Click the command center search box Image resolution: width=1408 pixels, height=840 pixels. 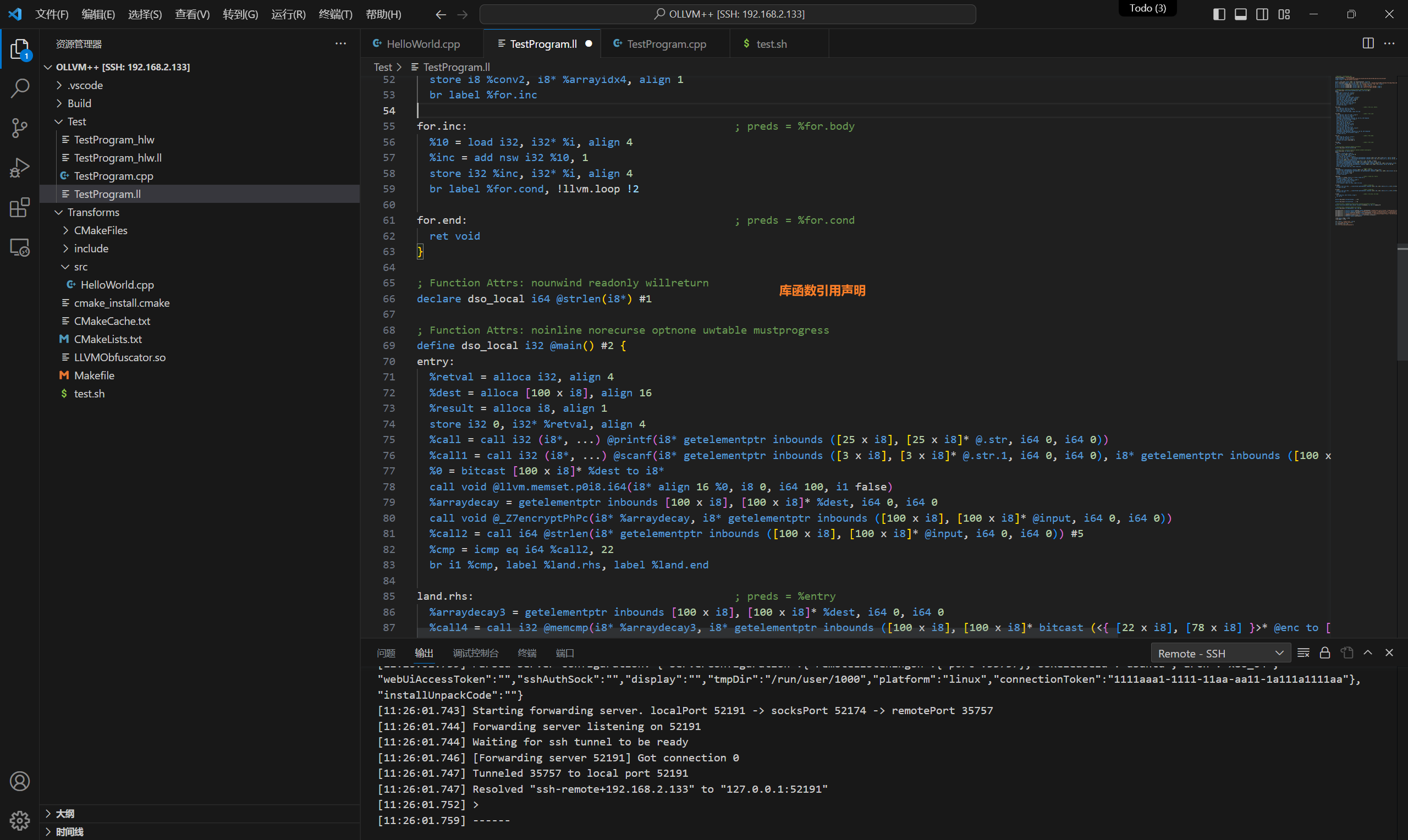pos(728,14)
